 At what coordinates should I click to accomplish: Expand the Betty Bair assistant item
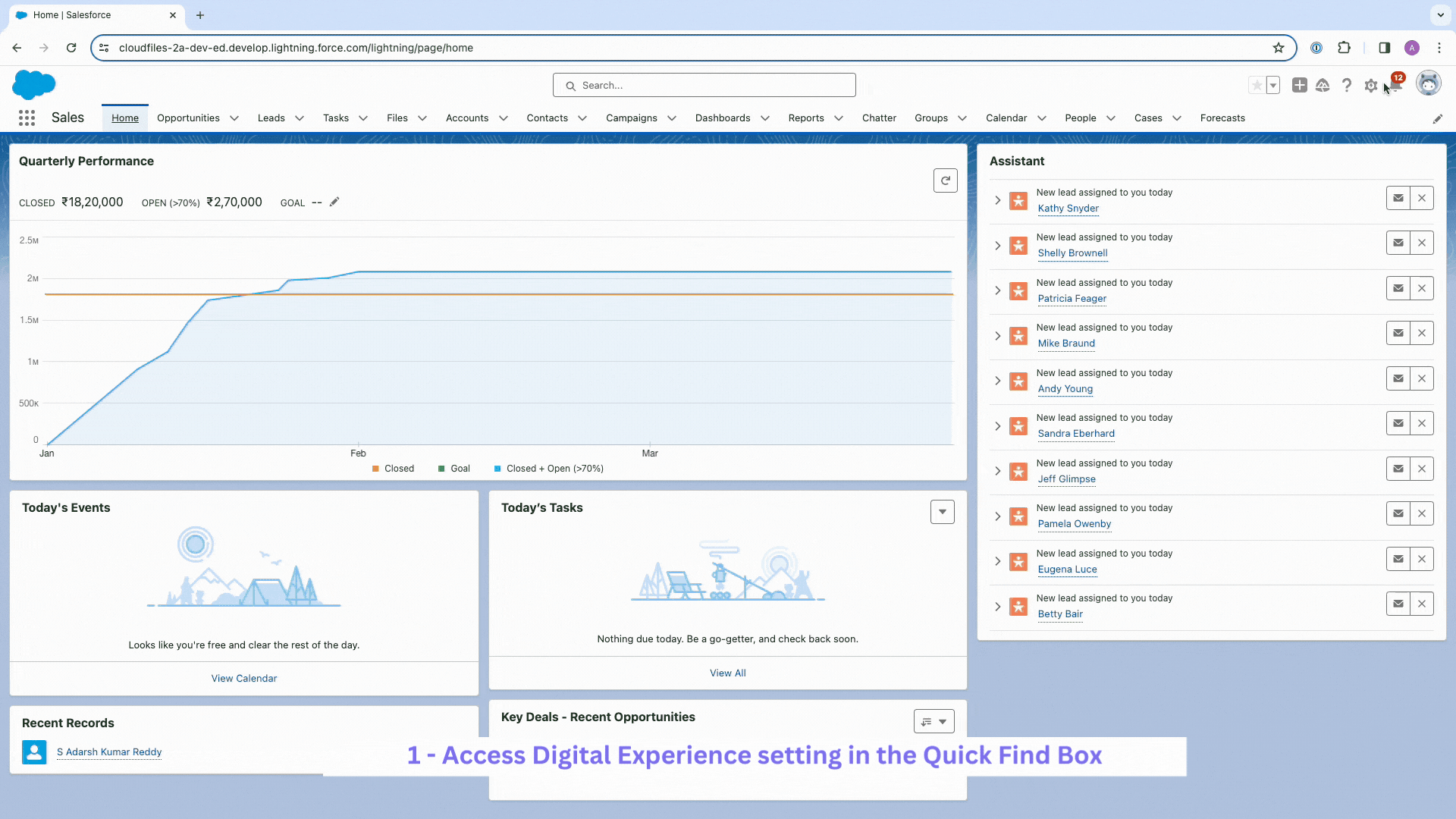pos(997,607)
